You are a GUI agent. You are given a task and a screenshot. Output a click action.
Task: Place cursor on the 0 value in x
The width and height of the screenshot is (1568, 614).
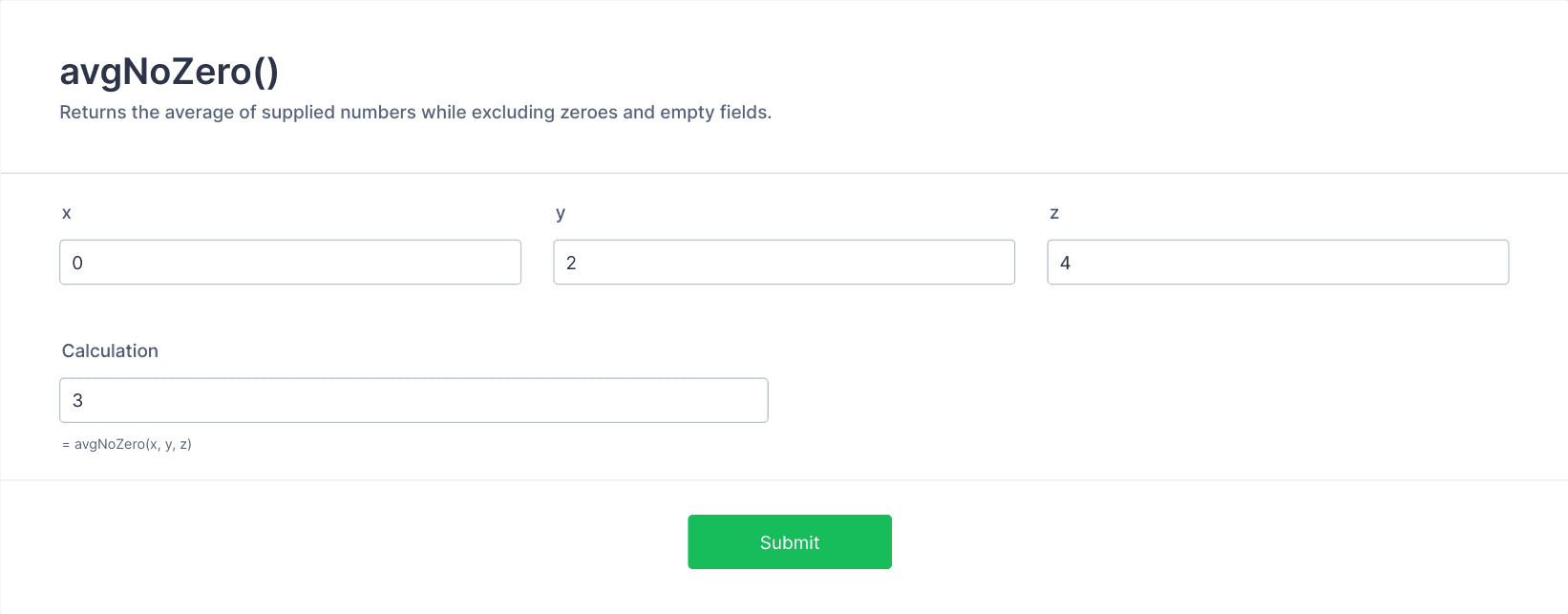(x=77, y=263)
